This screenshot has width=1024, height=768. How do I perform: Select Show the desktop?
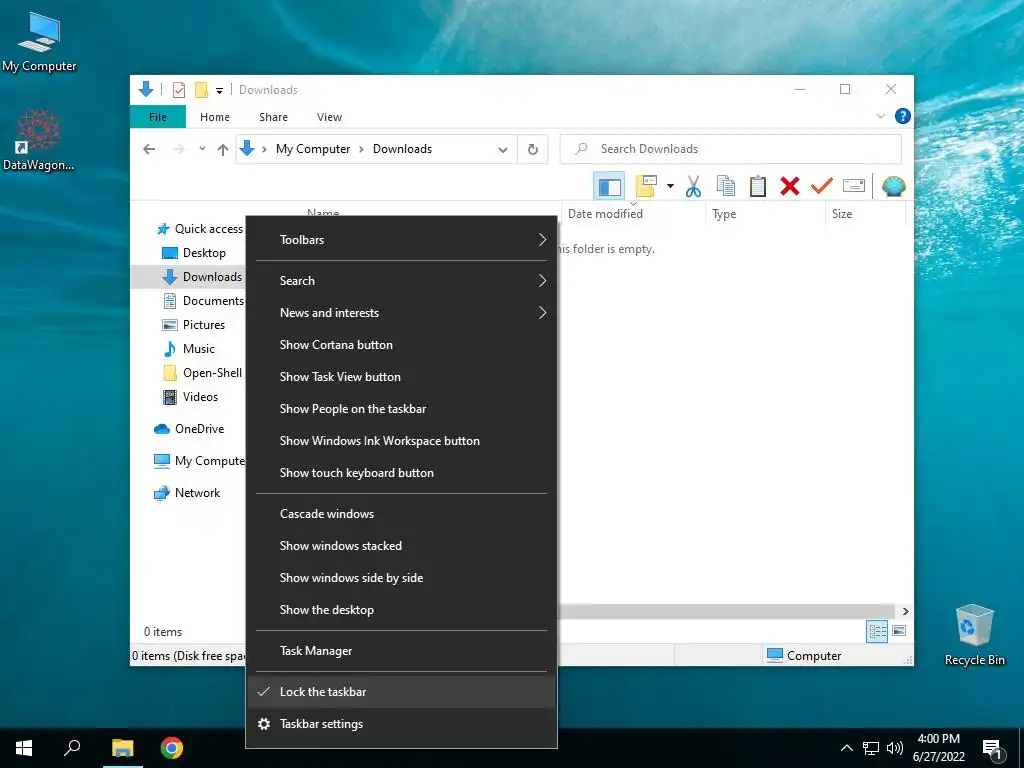[x=401, y=610]
